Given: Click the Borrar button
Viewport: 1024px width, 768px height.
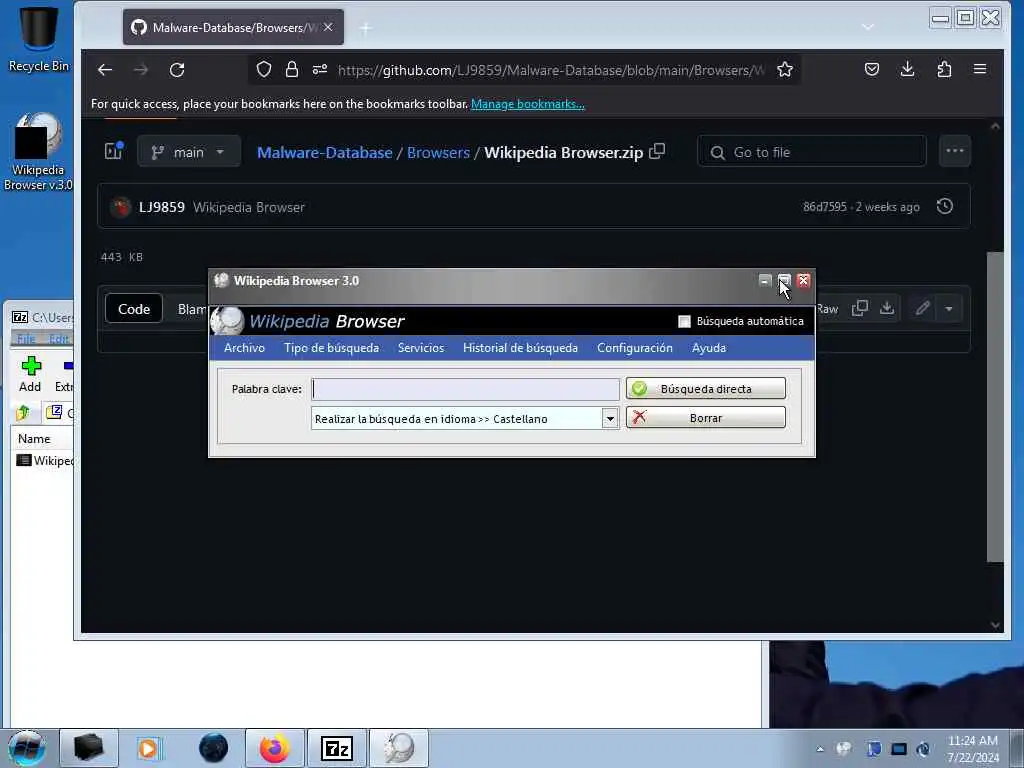Looking at the screenshot, I should point(705,418).
